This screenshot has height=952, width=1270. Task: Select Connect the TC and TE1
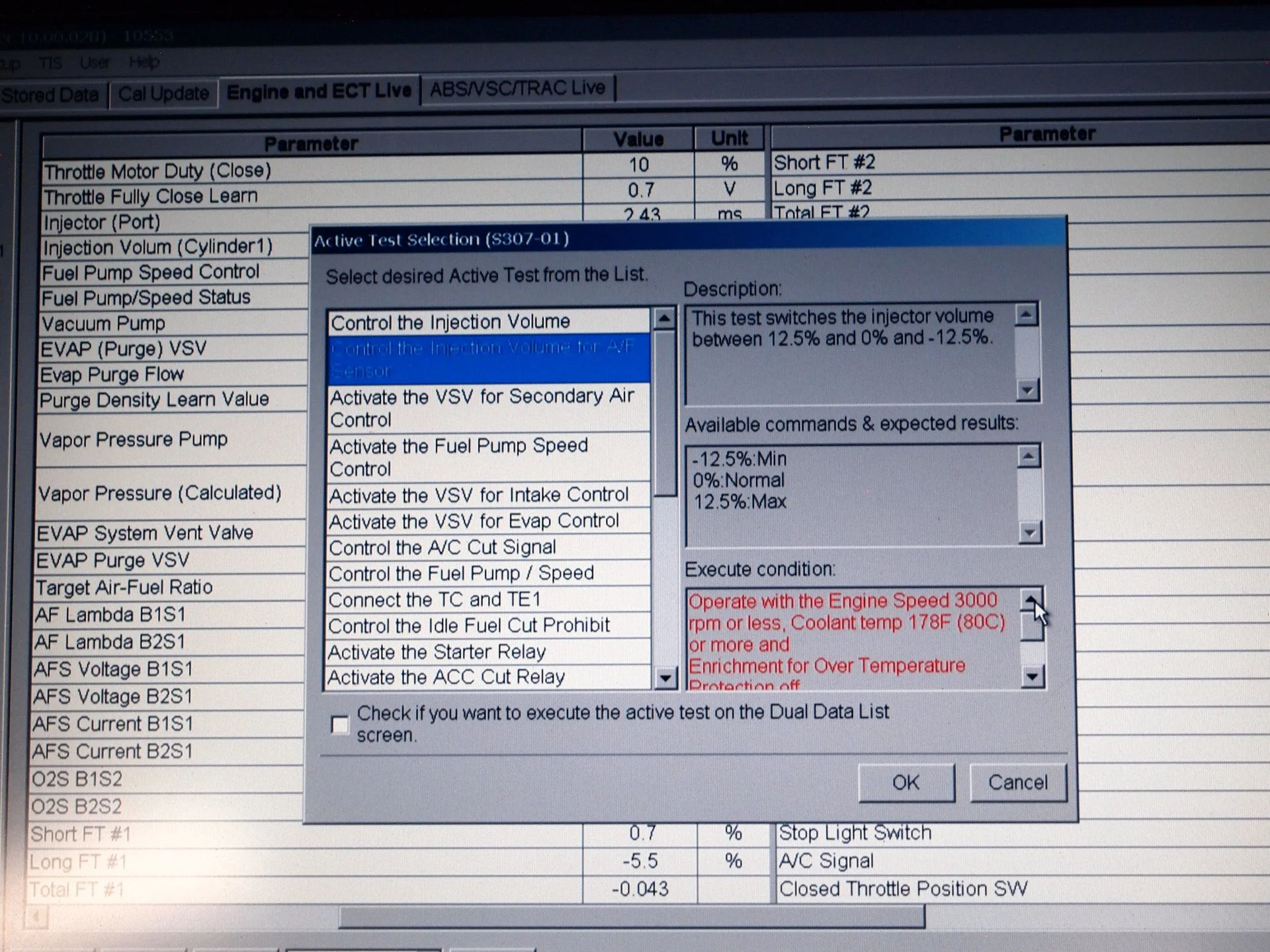pyautogui.click(x=489, y=600)
